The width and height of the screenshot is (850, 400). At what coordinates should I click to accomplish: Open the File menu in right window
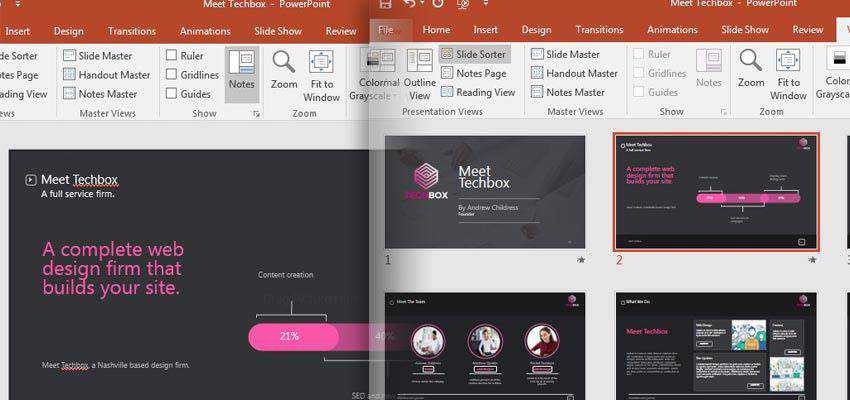click(387, 30)
